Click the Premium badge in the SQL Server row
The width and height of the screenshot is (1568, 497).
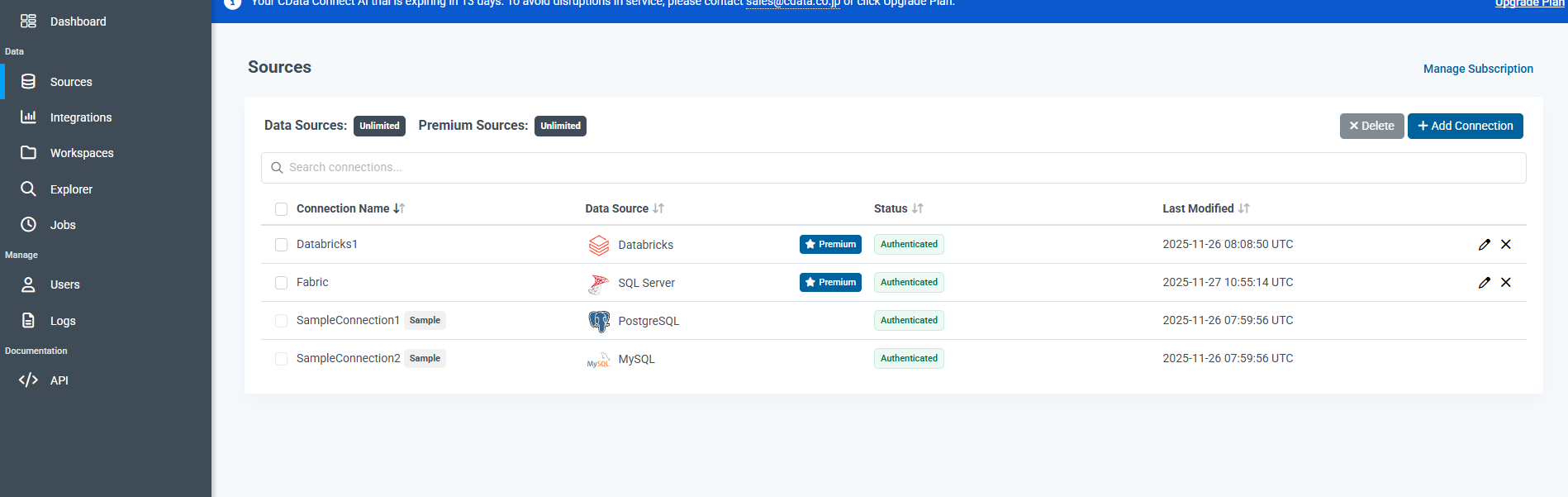click(x=830, y=282)
